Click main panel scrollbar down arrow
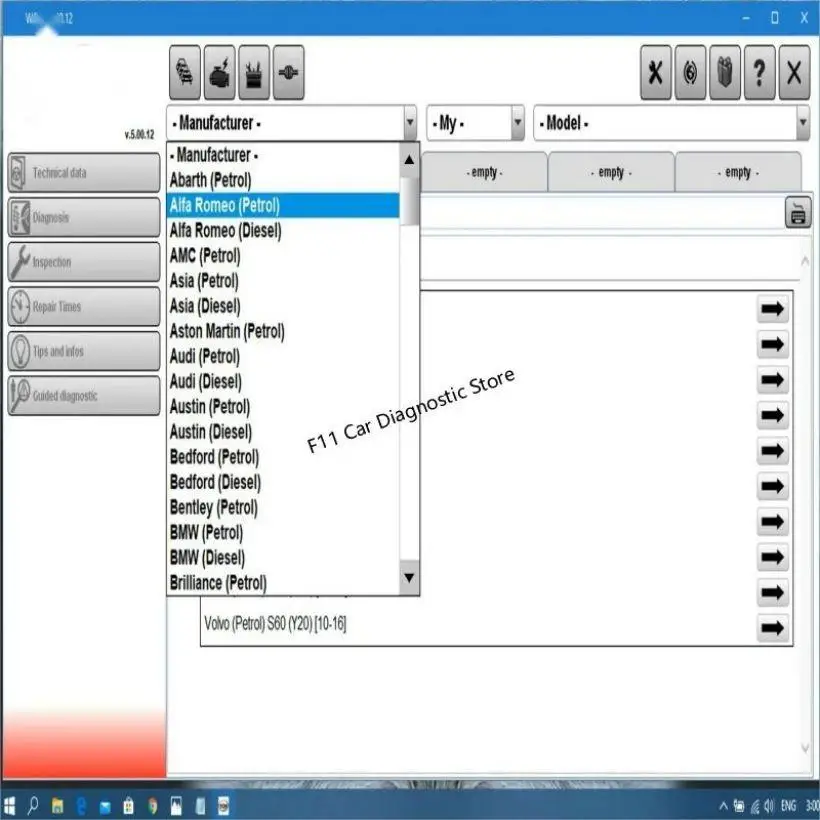820x820 pixels. (x=805, y=748)
